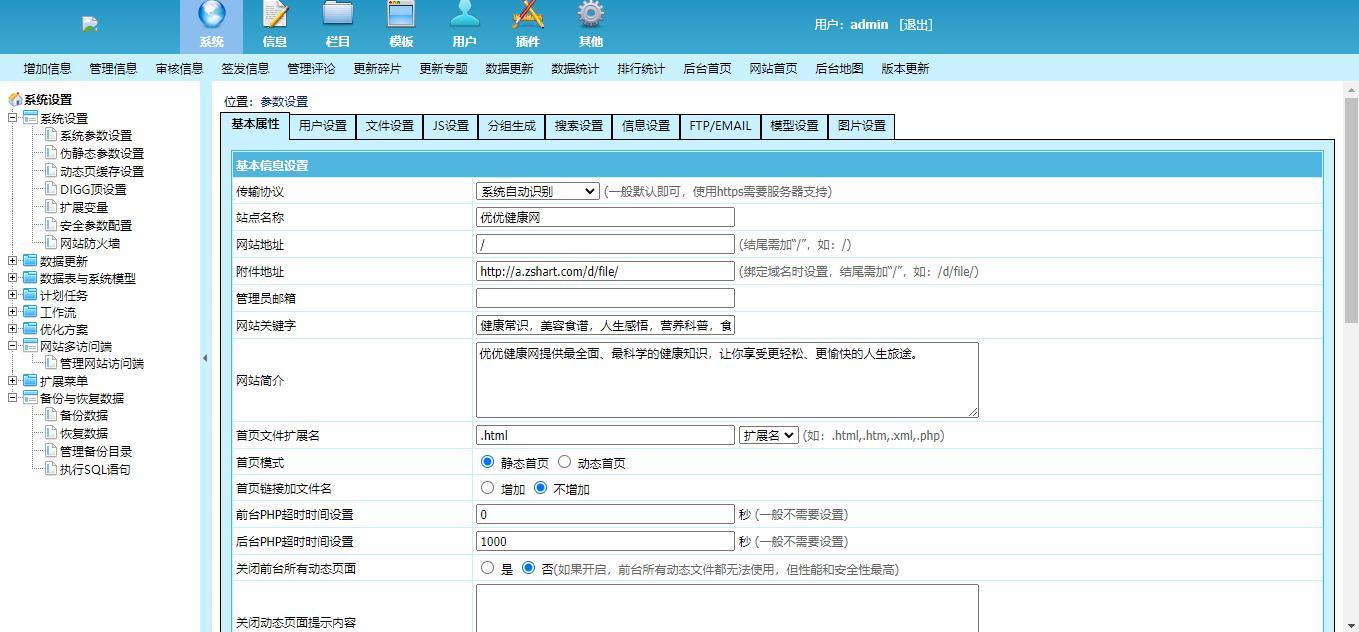Open 版本更新 in the top menu

(906, 69)
